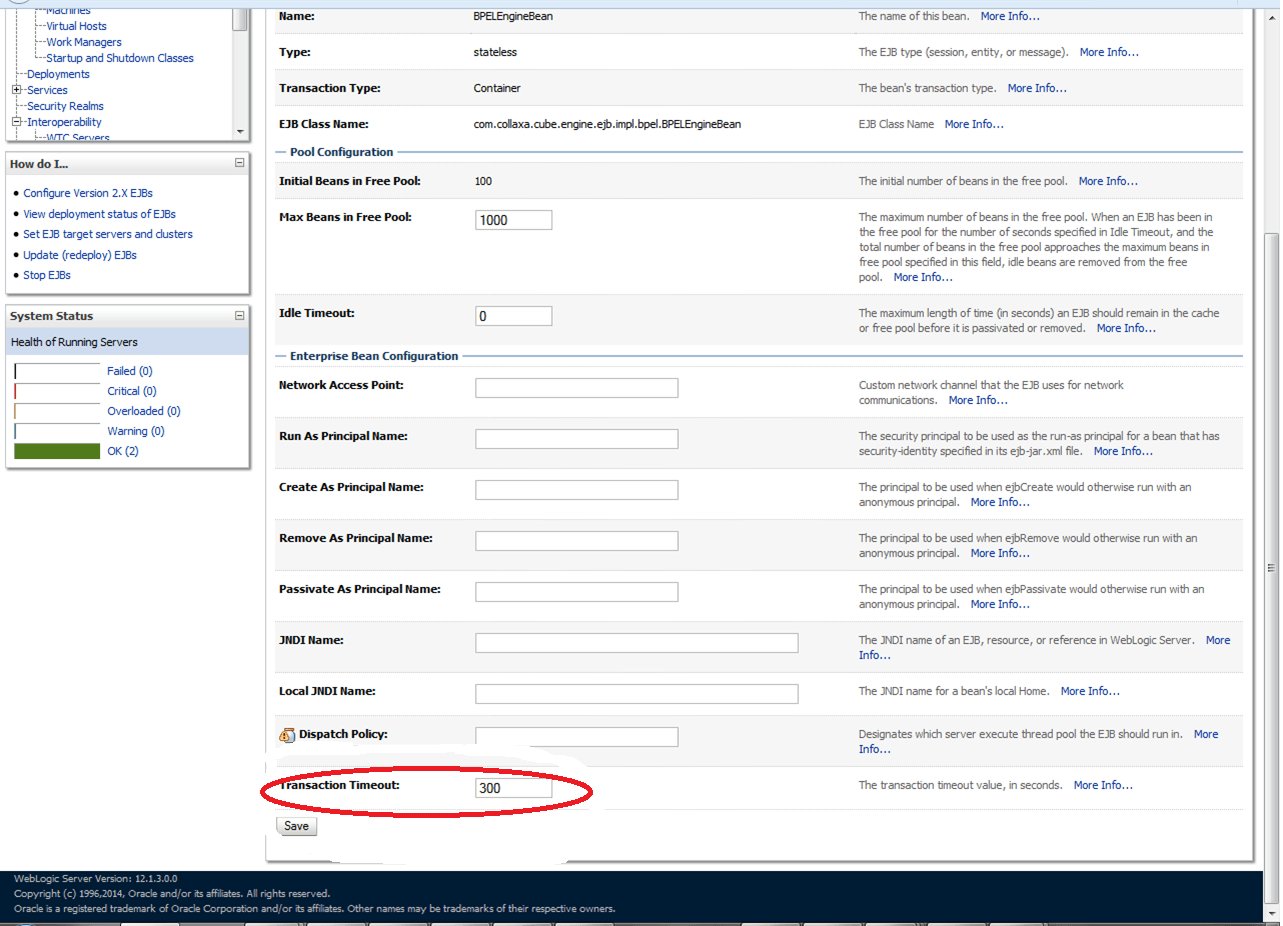View OK (2) servers

point(123,451)
